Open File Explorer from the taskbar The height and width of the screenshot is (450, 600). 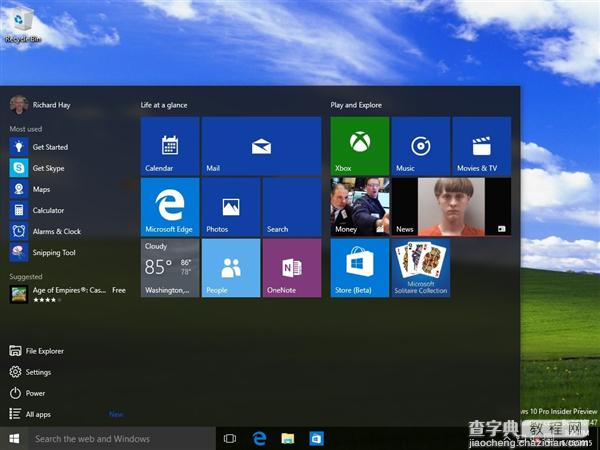click(288, 439)
